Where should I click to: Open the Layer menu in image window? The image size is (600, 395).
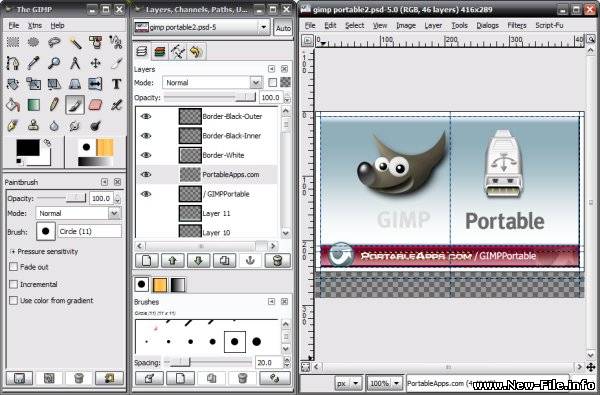433,25
